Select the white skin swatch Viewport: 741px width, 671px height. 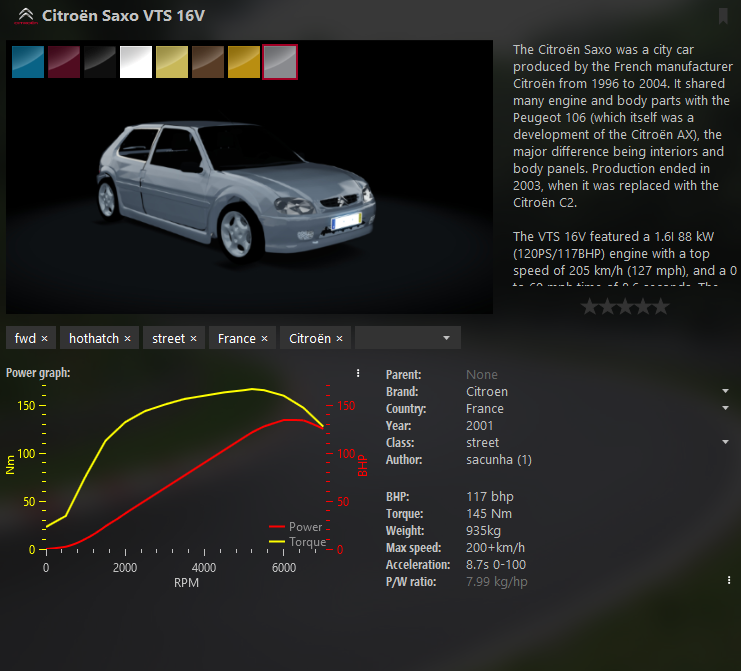point(136,62)
